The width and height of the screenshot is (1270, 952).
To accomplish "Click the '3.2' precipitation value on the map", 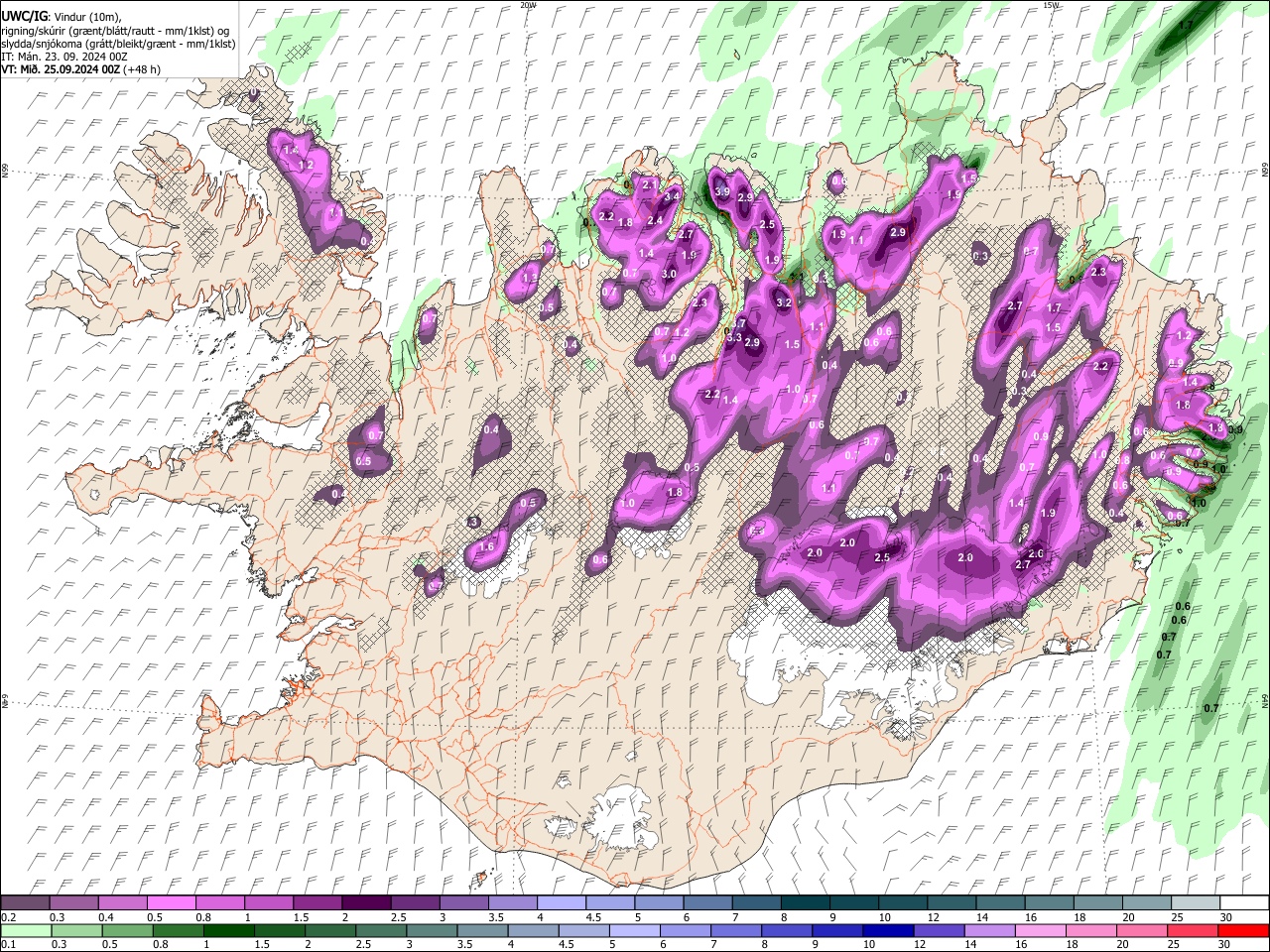I will [783, 302].
